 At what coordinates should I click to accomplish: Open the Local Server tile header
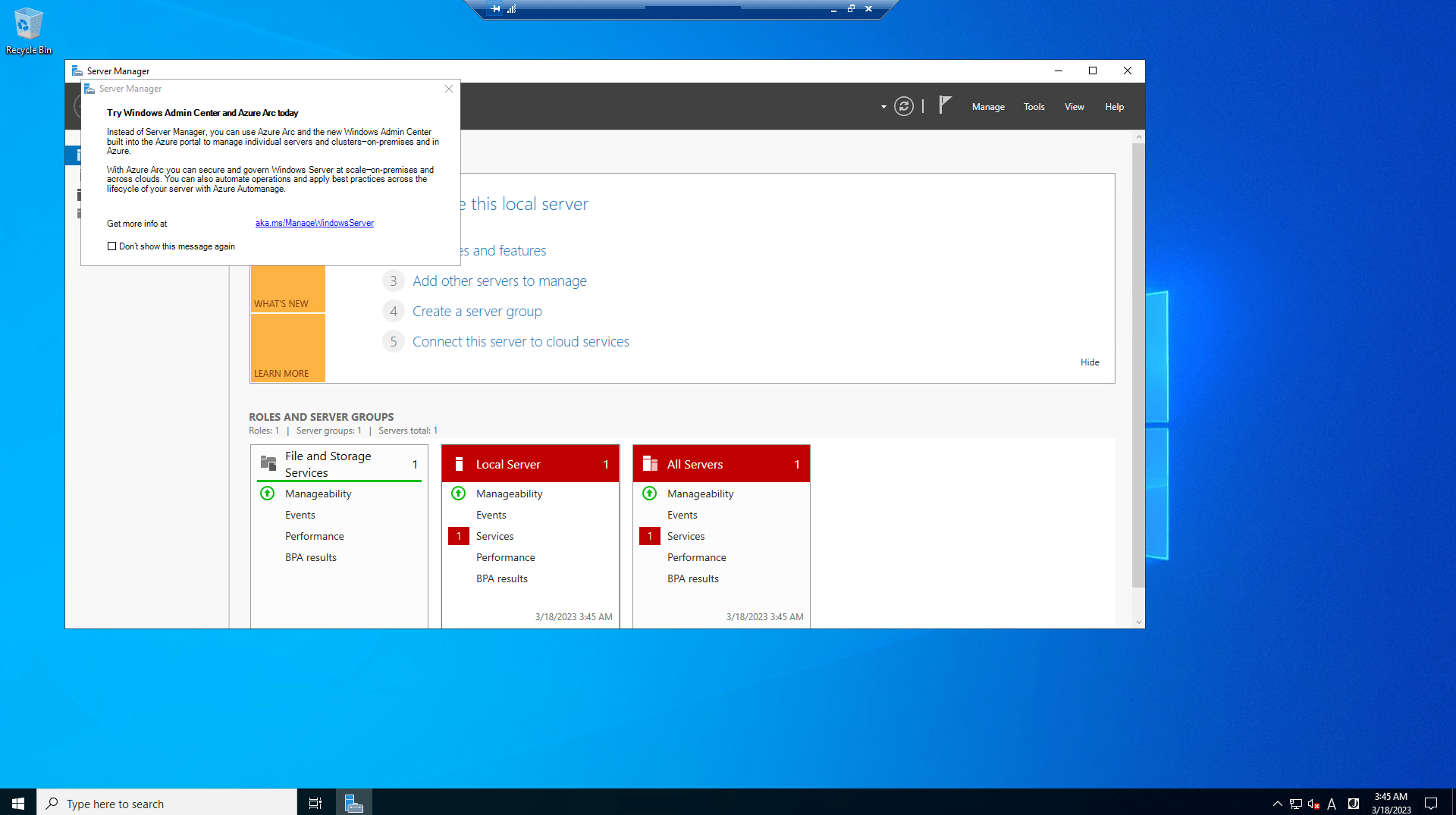[x=530, y=464]
